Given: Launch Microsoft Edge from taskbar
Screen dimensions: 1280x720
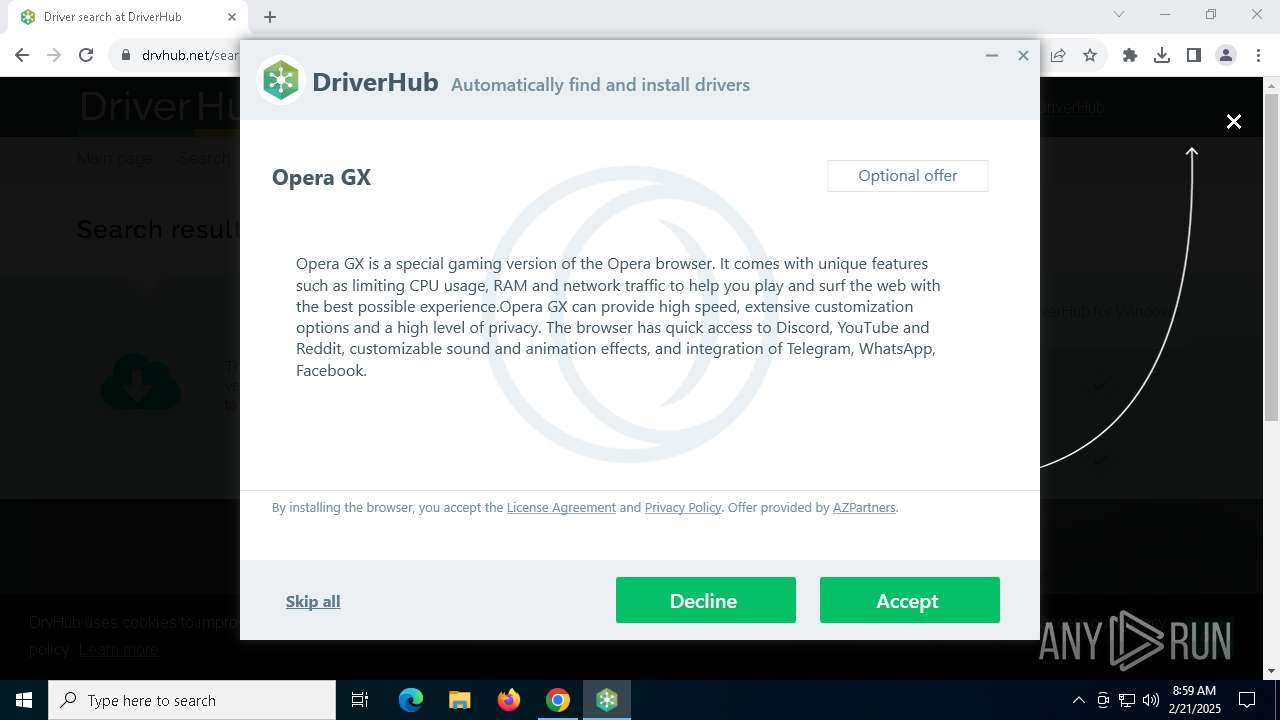Looking at the screenshot, I should pos(411,700).
